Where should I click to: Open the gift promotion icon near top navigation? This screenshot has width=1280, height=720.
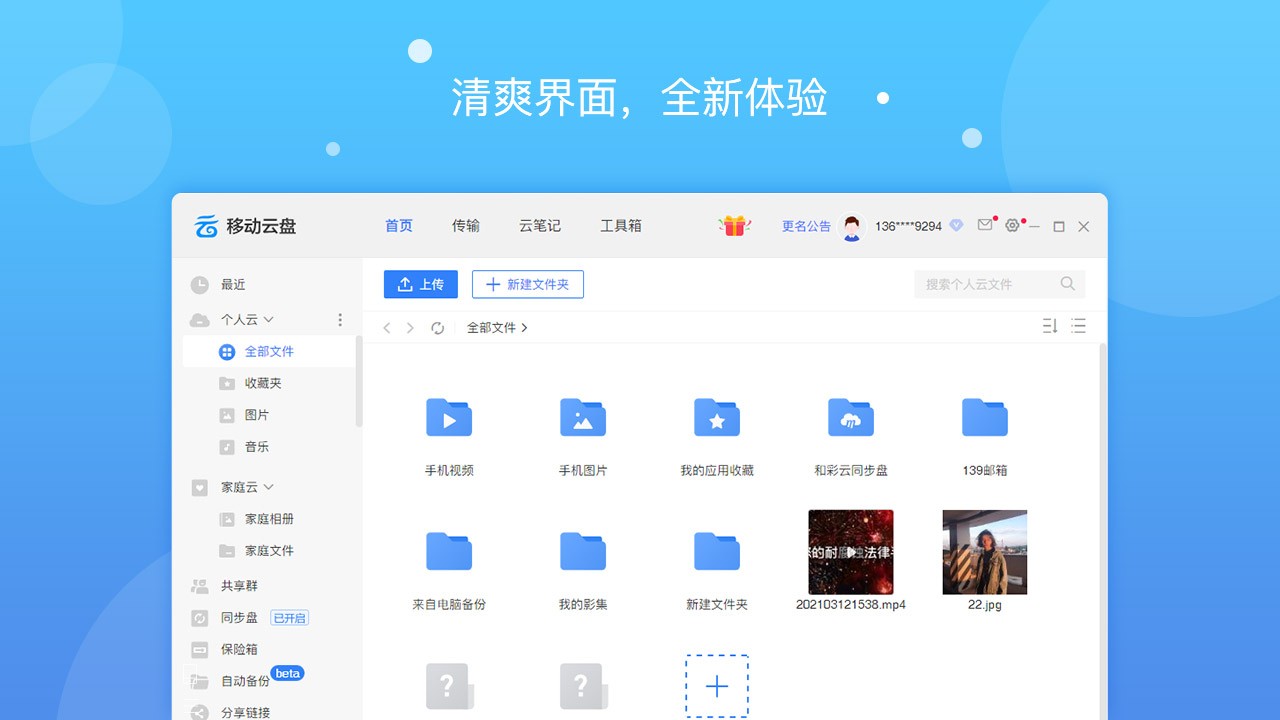(733, 226)
